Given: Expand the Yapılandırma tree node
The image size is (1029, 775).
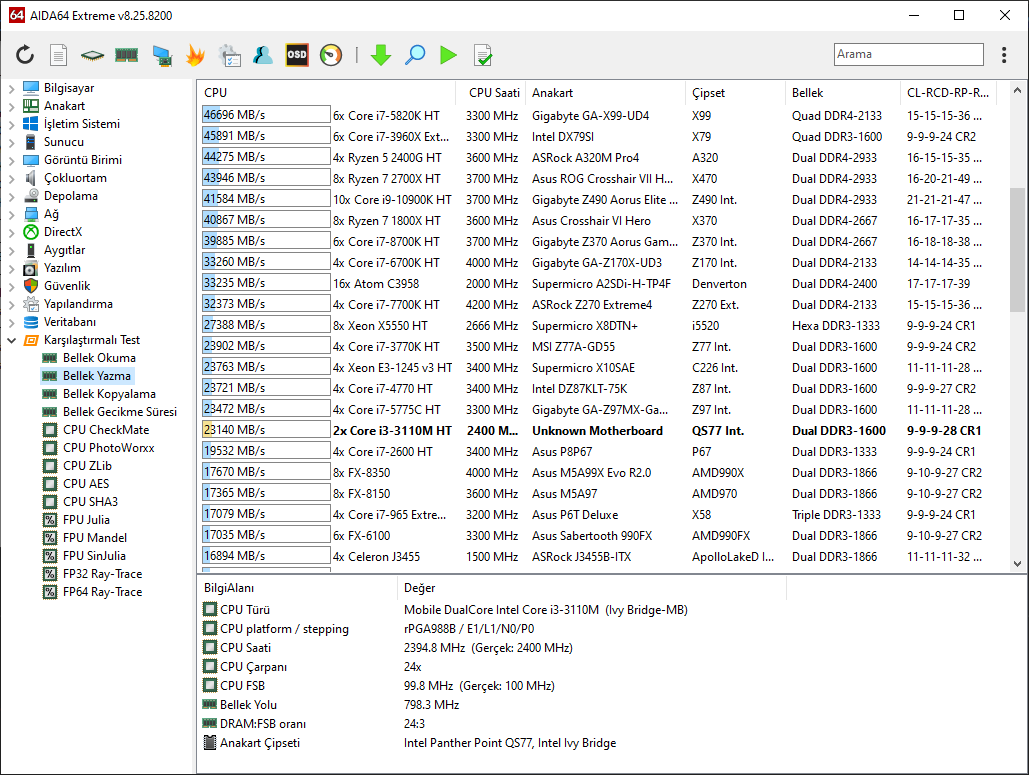Looking at the screenshot, I should (11, 304).
